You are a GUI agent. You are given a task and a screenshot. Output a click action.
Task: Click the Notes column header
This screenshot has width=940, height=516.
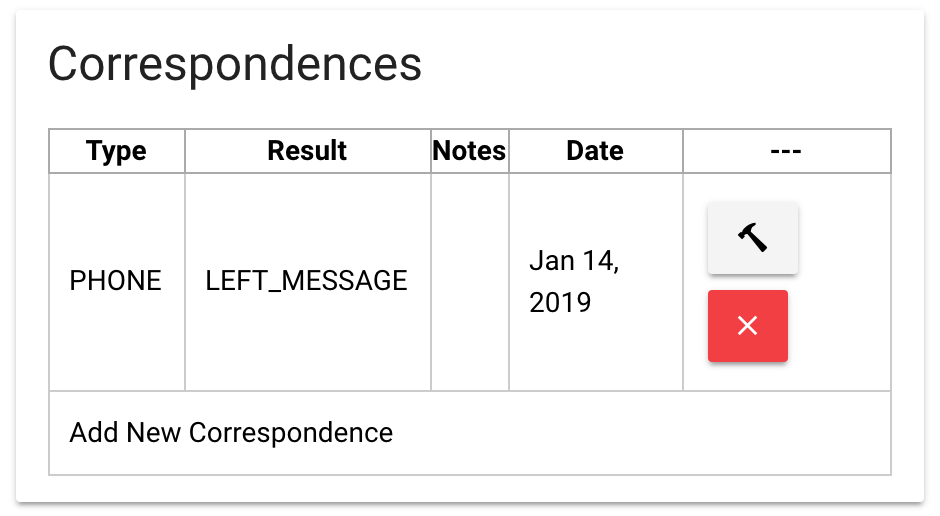(469, 151)
